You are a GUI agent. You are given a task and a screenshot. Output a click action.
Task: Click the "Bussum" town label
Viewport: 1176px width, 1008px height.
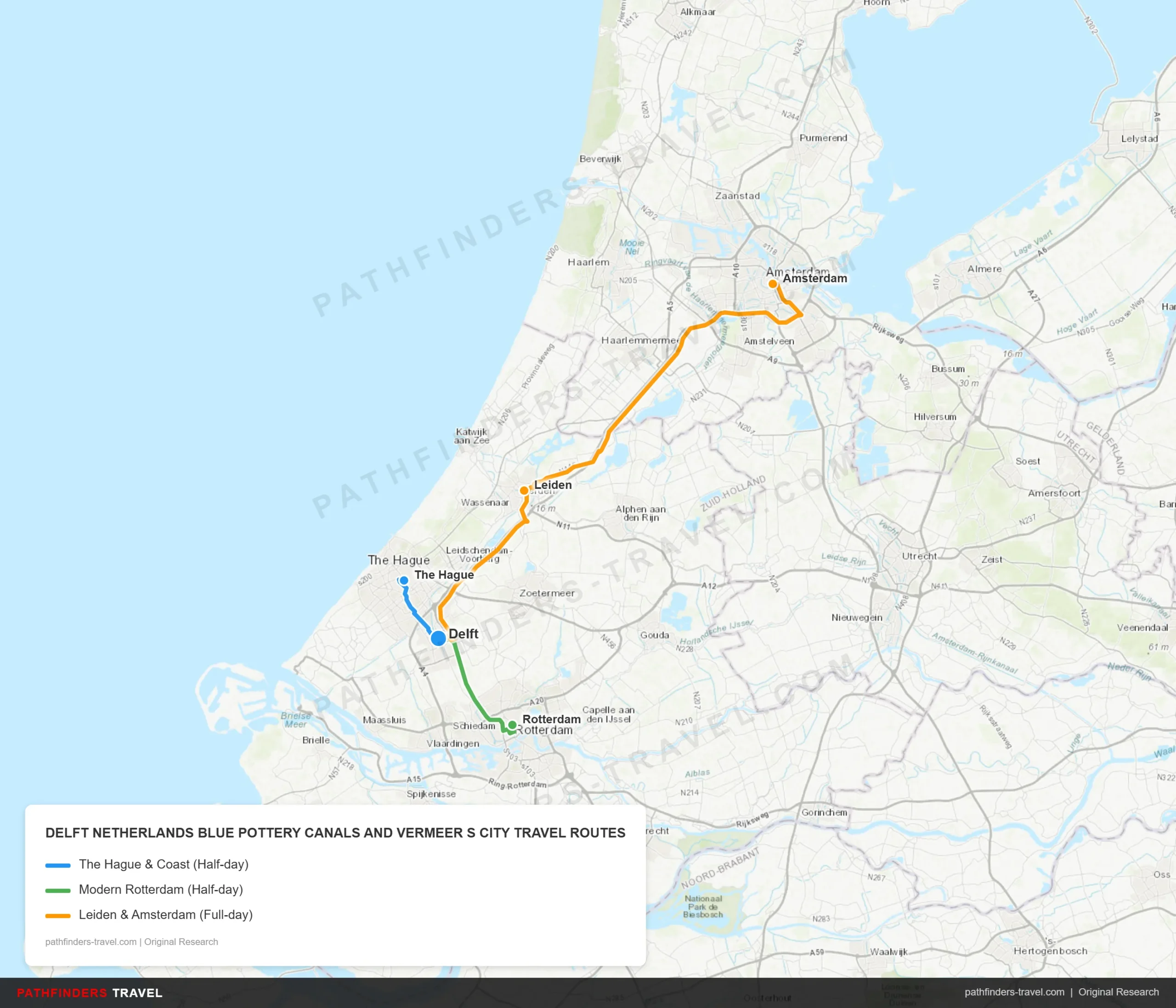click(948, 369)
